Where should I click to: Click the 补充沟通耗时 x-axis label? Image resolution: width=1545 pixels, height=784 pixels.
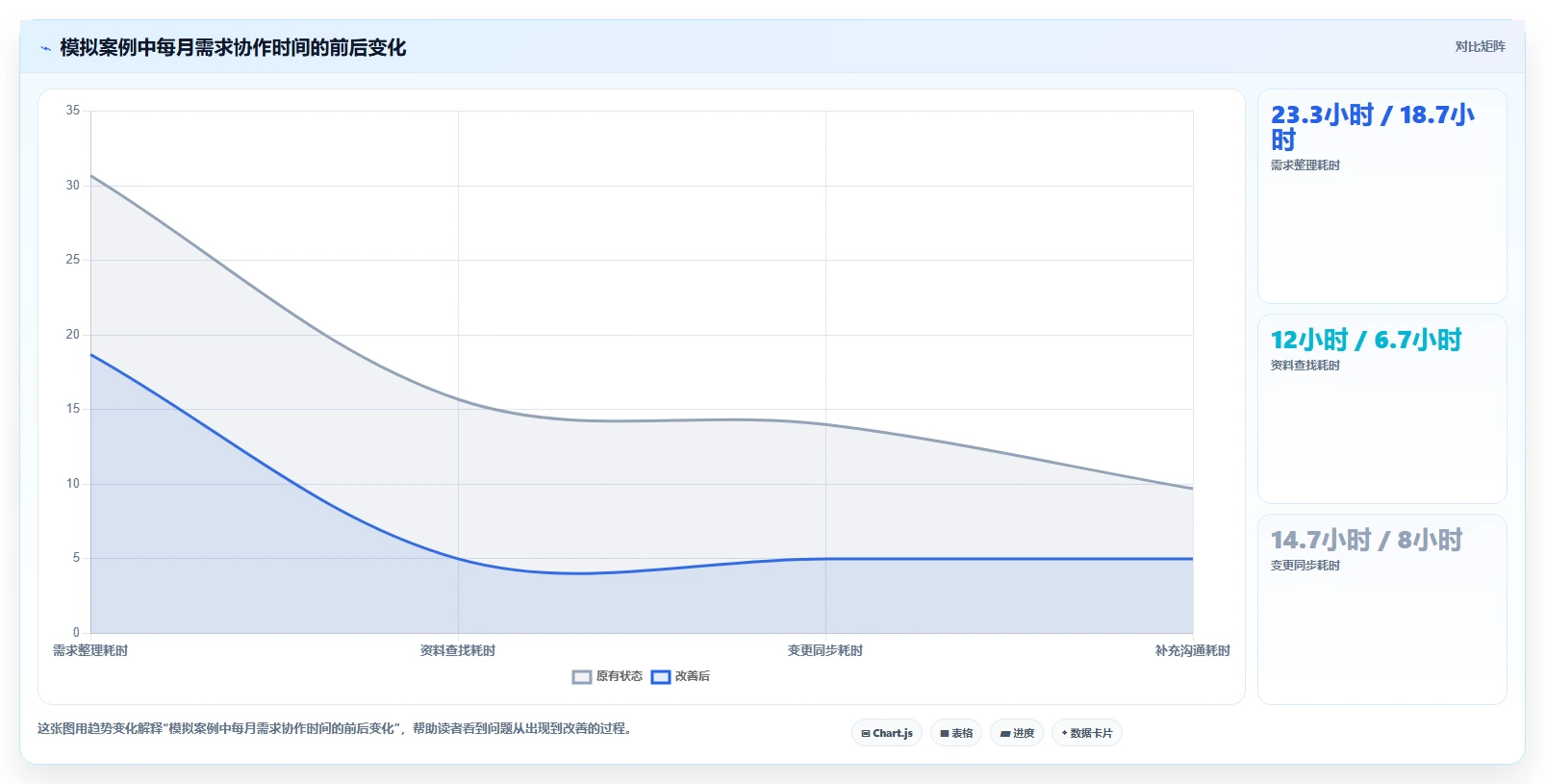point(1193,651)
